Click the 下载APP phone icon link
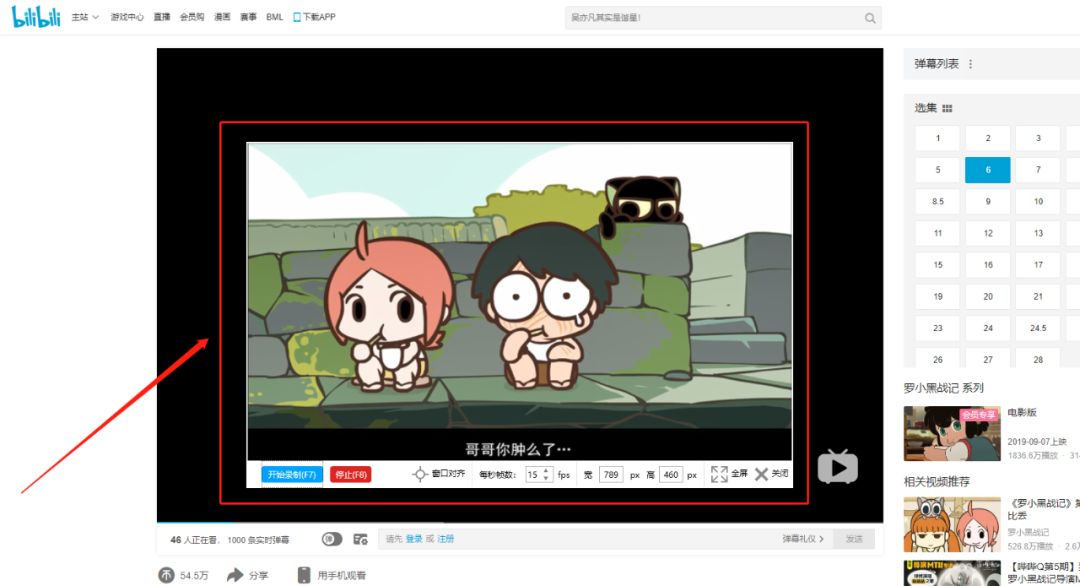The image size is (1080, 586). [314, 17]
